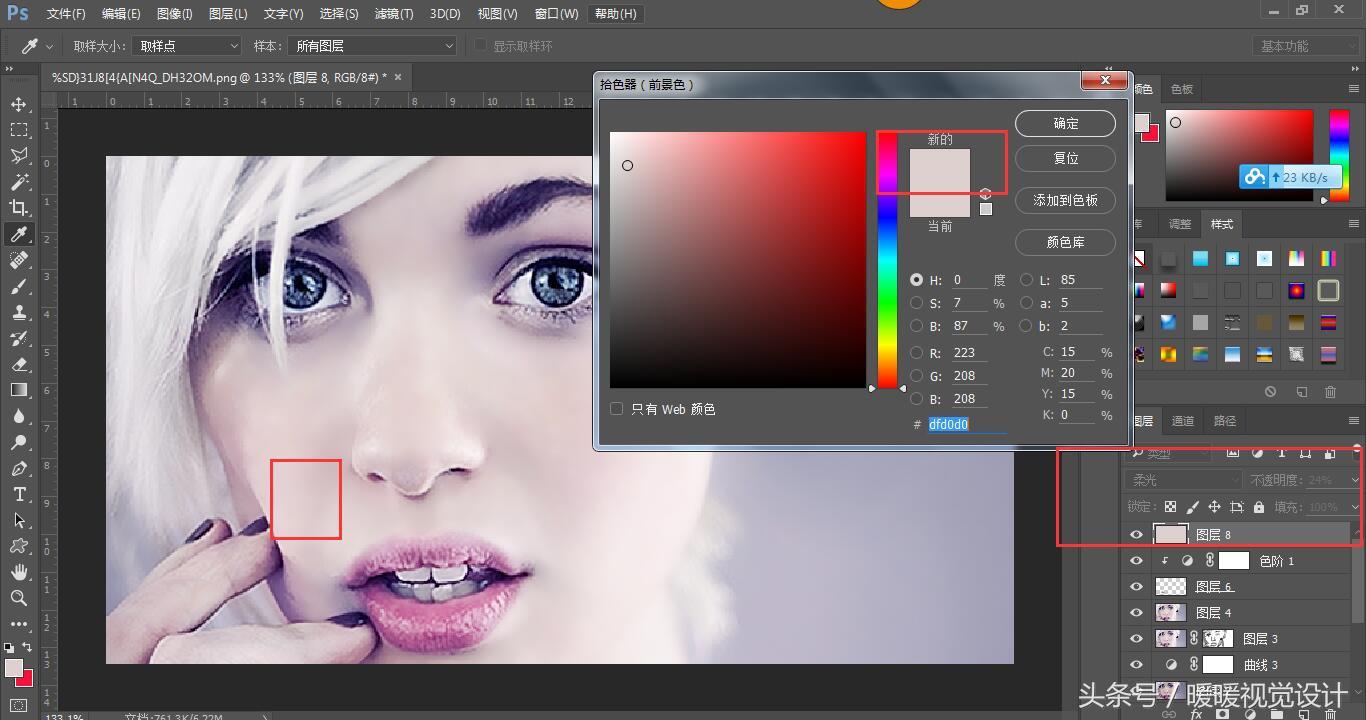Viewport: 1366px width, 720px height.
Task: Open the 取样大小 dropdown
Action: (x=187, y=46)
